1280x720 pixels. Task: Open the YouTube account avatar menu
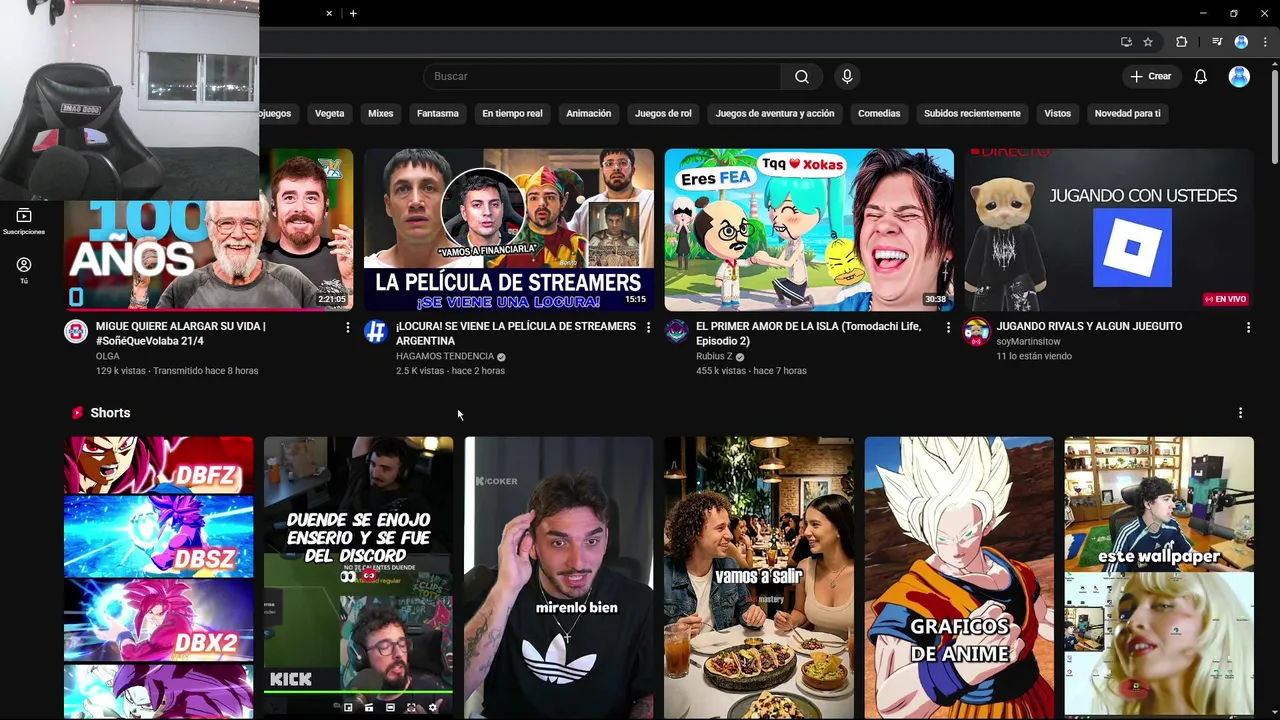pos(1239,77)
